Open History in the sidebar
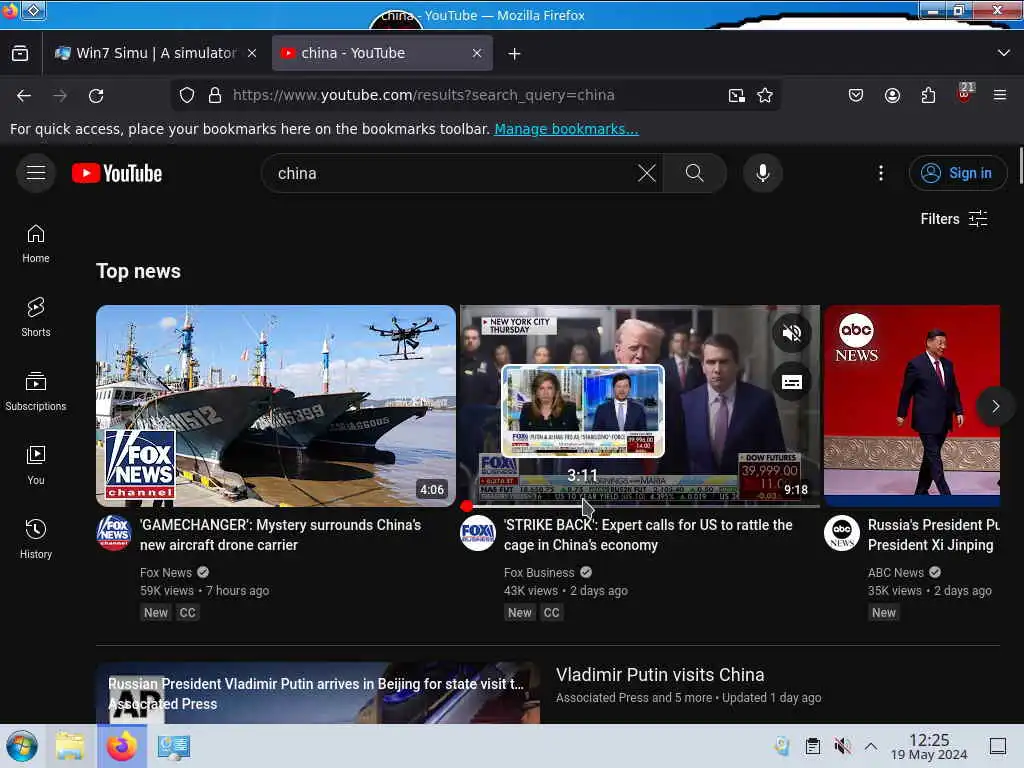Screen dimensions: 1024x768 coord(36,539)
